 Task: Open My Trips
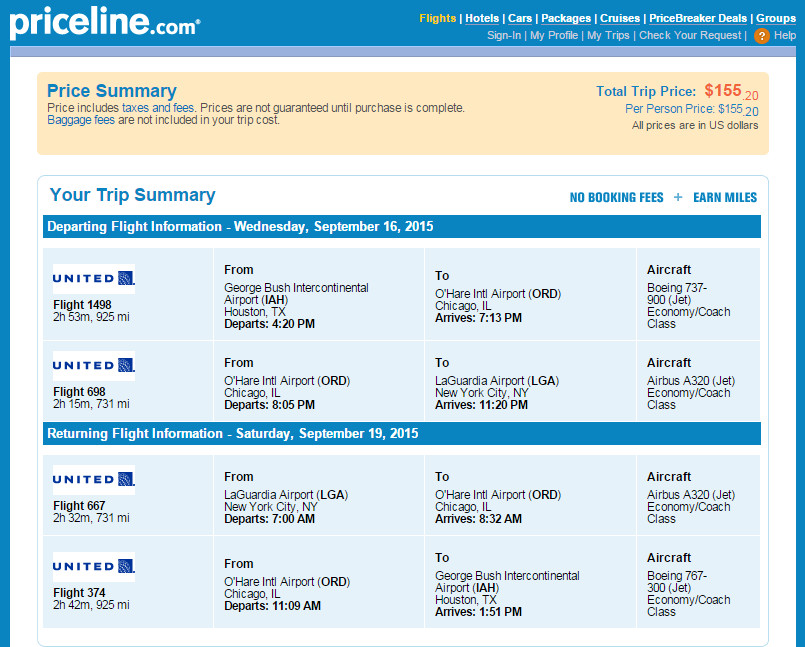point(610,34)
